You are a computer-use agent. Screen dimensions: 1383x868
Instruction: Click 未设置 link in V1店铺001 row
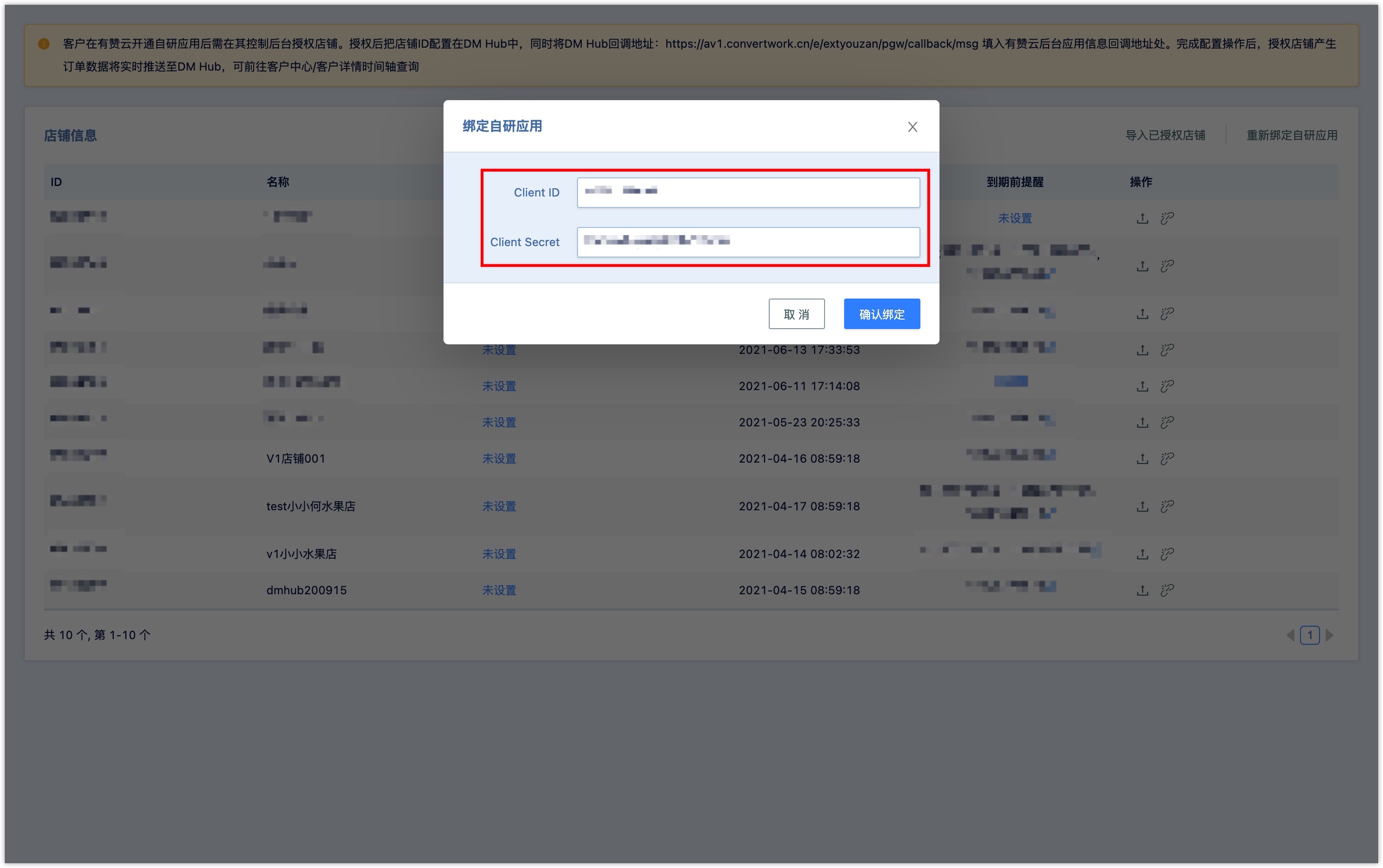pos(499,458)
